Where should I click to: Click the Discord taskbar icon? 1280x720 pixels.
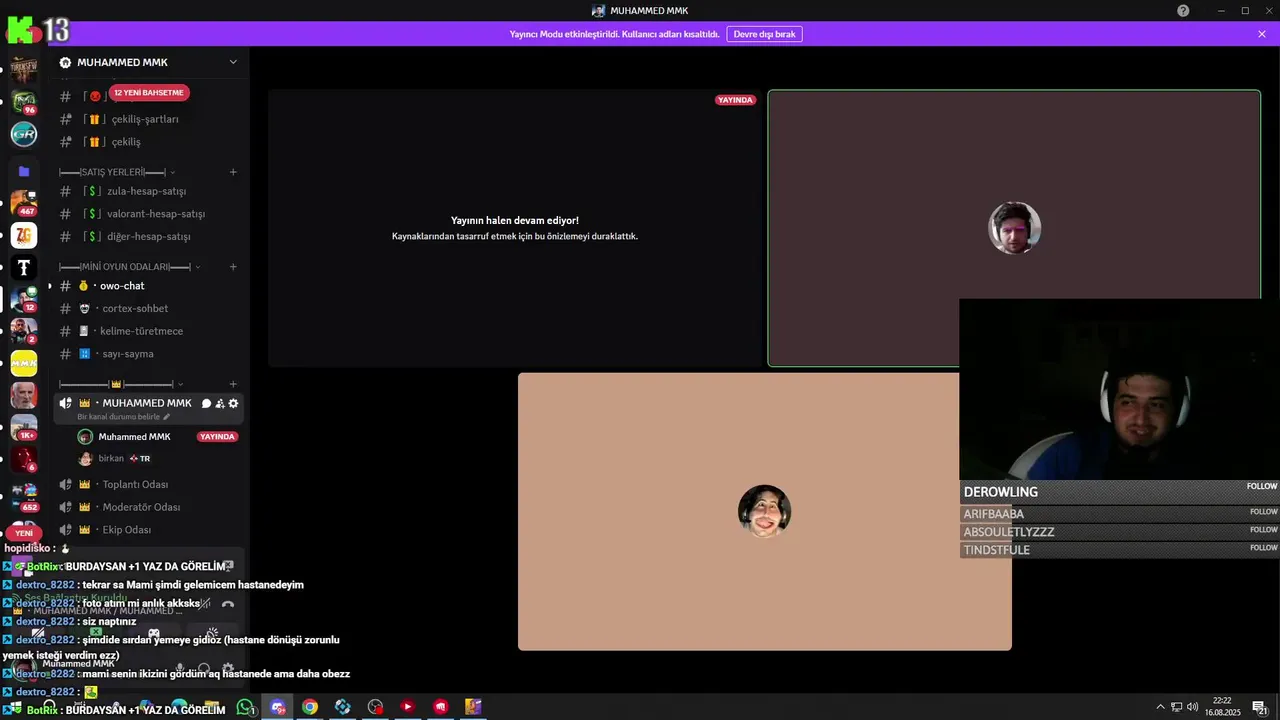pyautogui.click(x=278, y=707)
